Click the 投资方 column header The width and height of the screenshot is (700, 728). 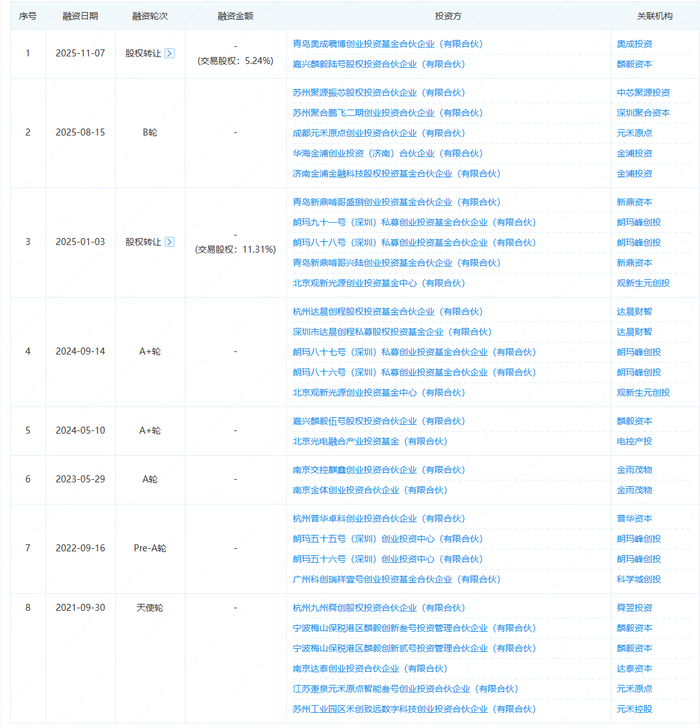[x=448, y=16]
